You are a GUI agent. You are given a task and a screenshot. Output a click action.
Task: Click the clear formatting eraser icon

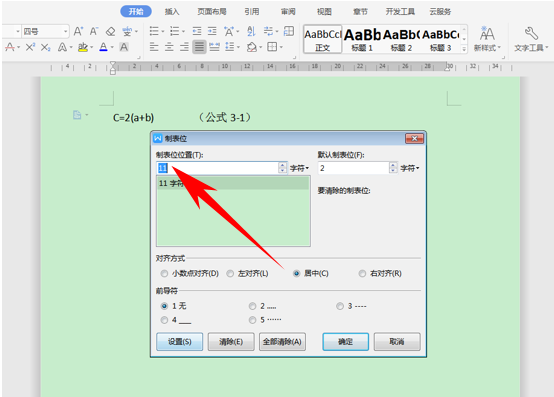point(111,31)
